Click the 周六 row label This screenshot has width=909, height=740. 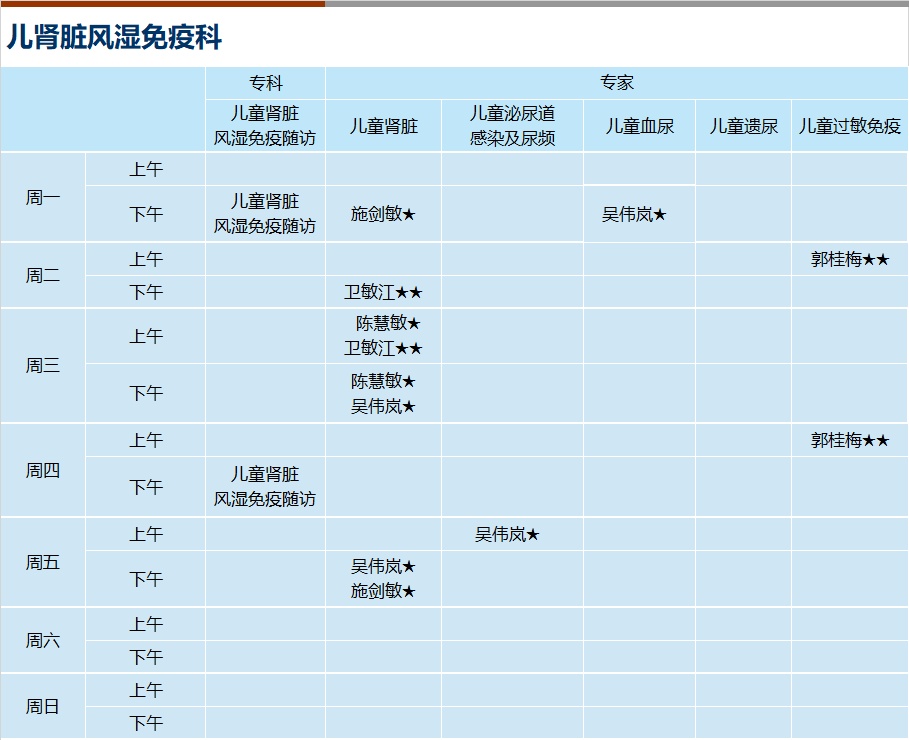43,640
